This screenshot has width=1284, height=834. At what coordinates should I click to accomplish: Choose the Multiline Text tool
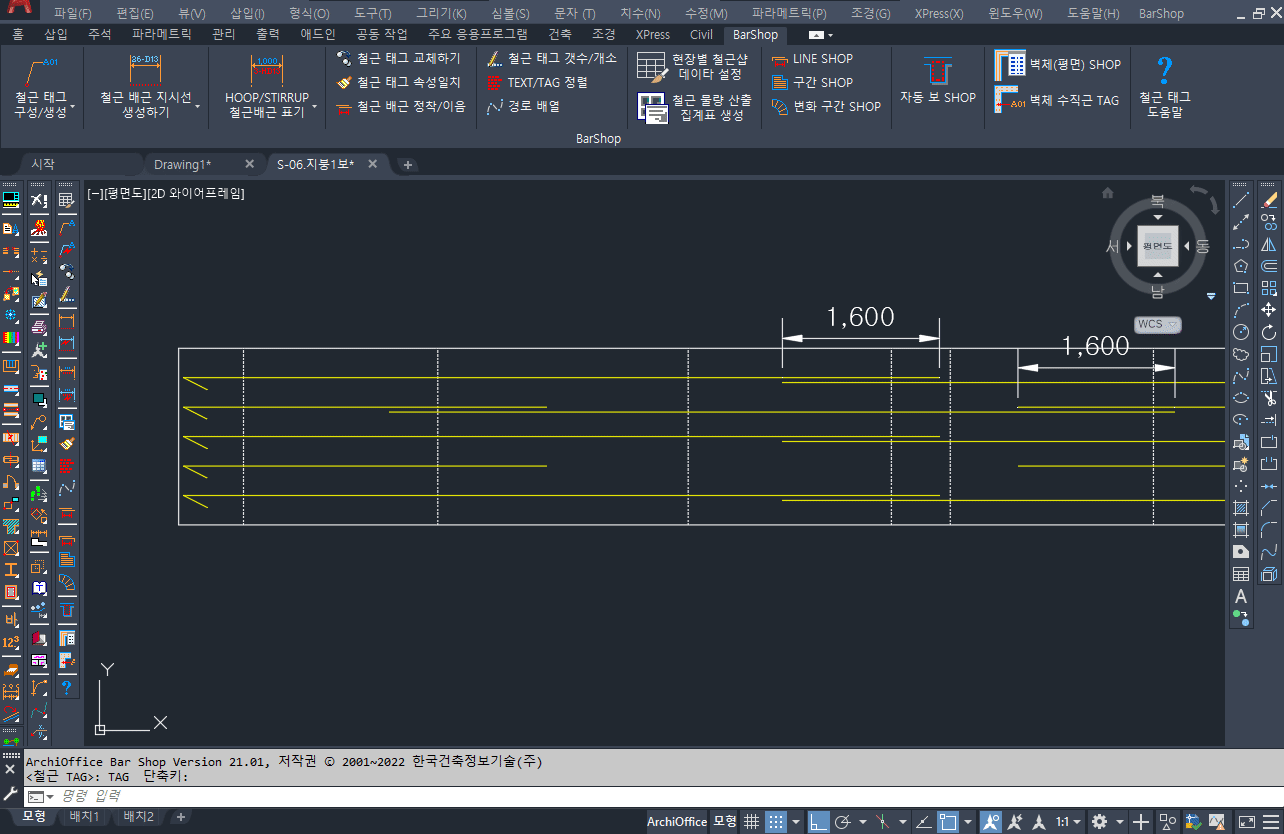tap(1241, 596)
